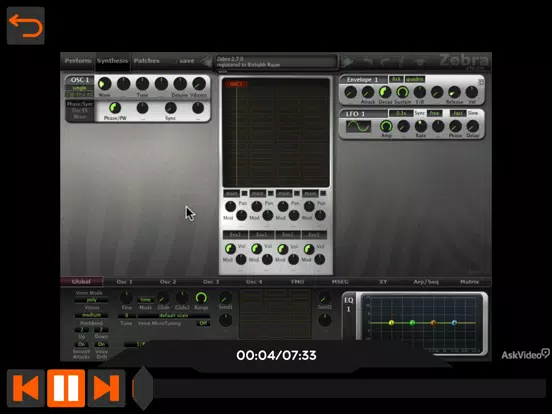Image resolution: width=552 pixels, height=414 pixels.
Task: Select the green EQ band node
Action: click(412, 322)
